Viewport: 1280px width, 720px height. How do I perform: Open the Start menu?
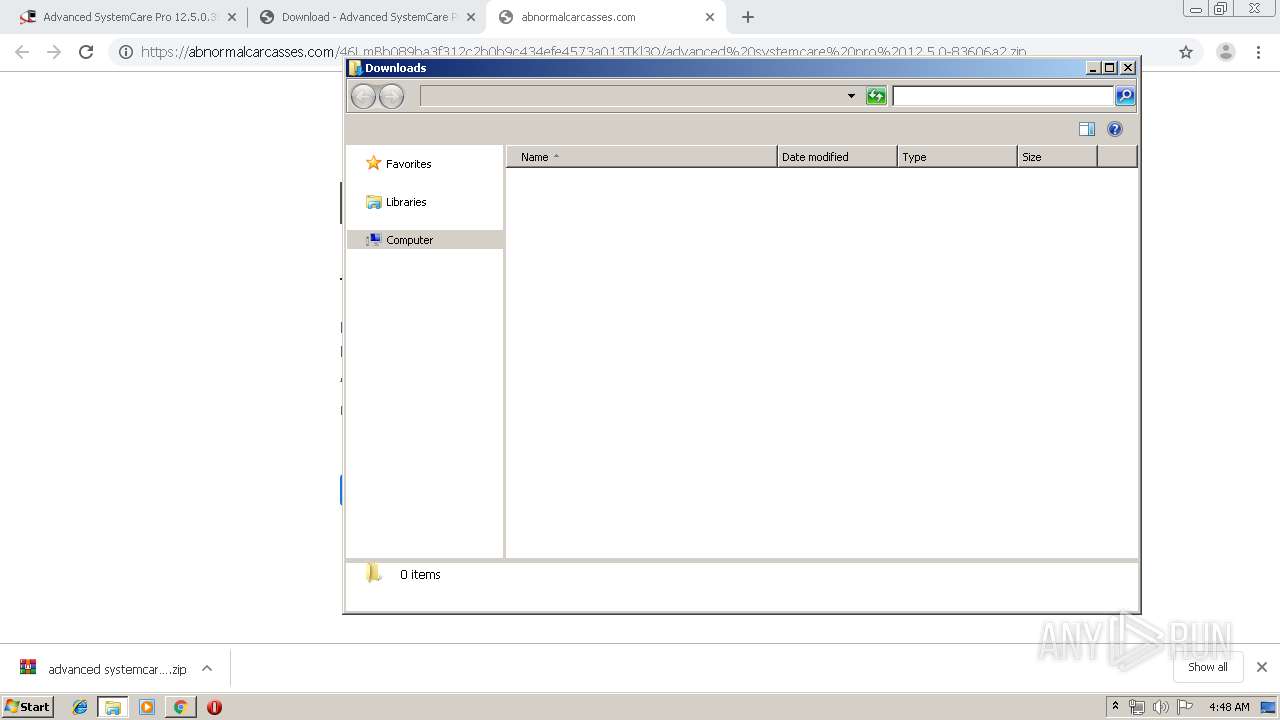click(x=27, y=707)
